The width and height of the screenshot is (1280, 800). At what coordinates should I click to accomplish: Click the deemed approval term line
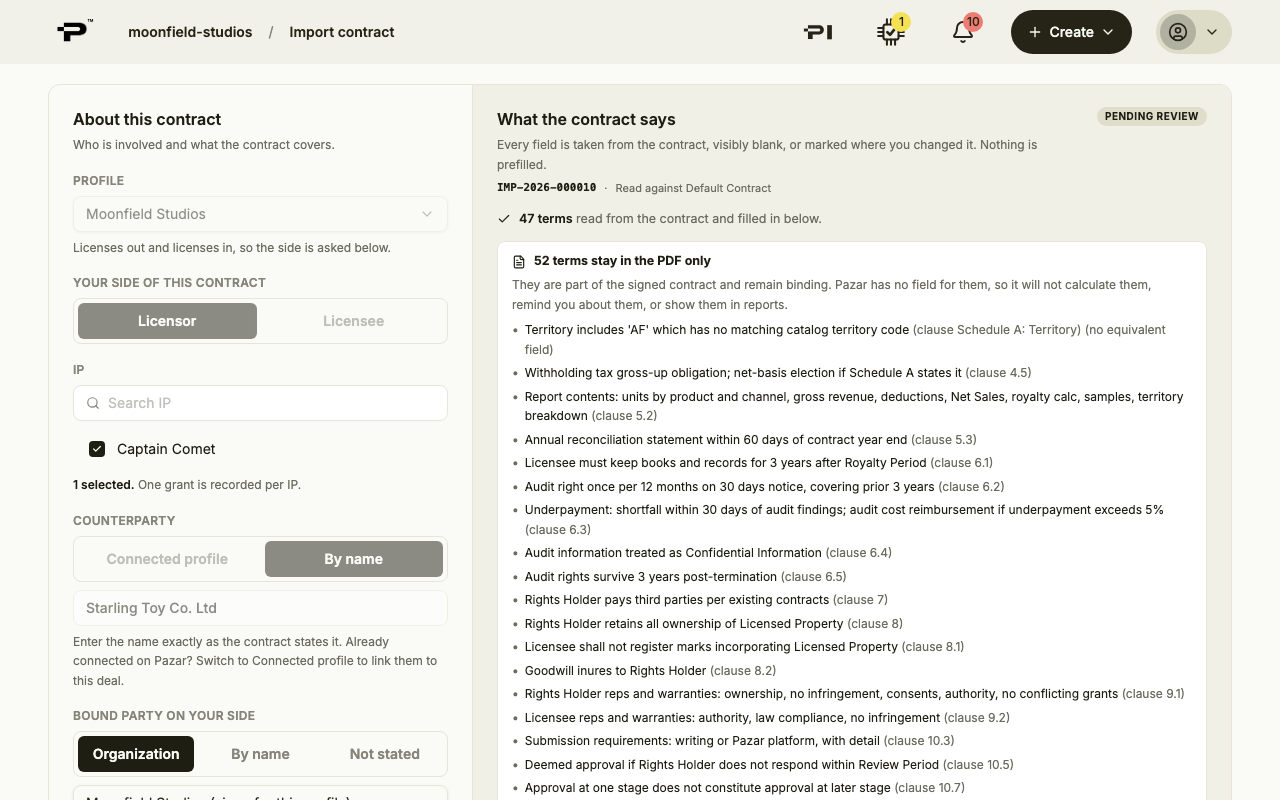coord(769,764)
